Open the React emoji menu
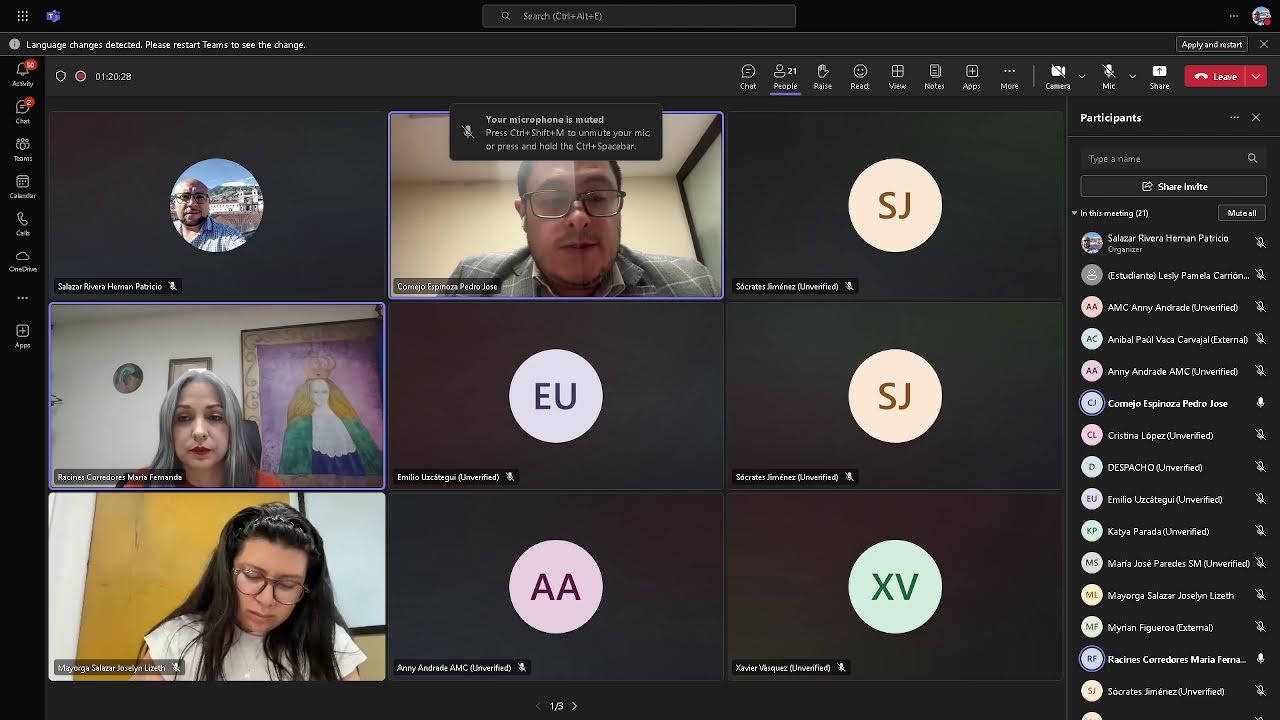The image size is (1280, 720). 860,76
